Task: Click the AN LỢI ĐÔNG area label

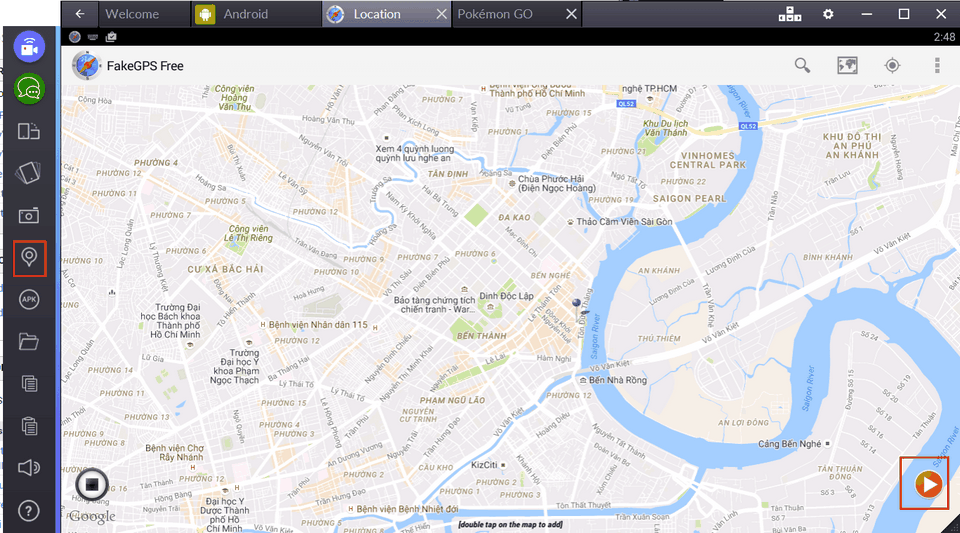Action: point(743,423)
